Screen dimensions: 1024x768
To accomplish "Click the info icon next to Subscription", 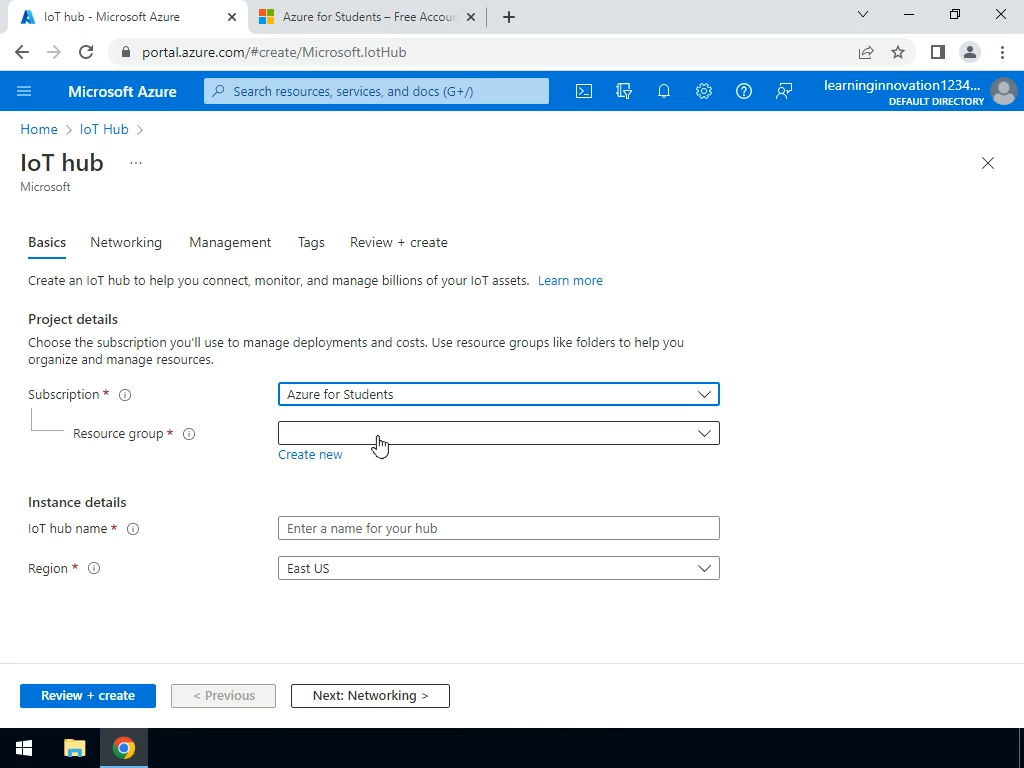I will click(125, 395).
